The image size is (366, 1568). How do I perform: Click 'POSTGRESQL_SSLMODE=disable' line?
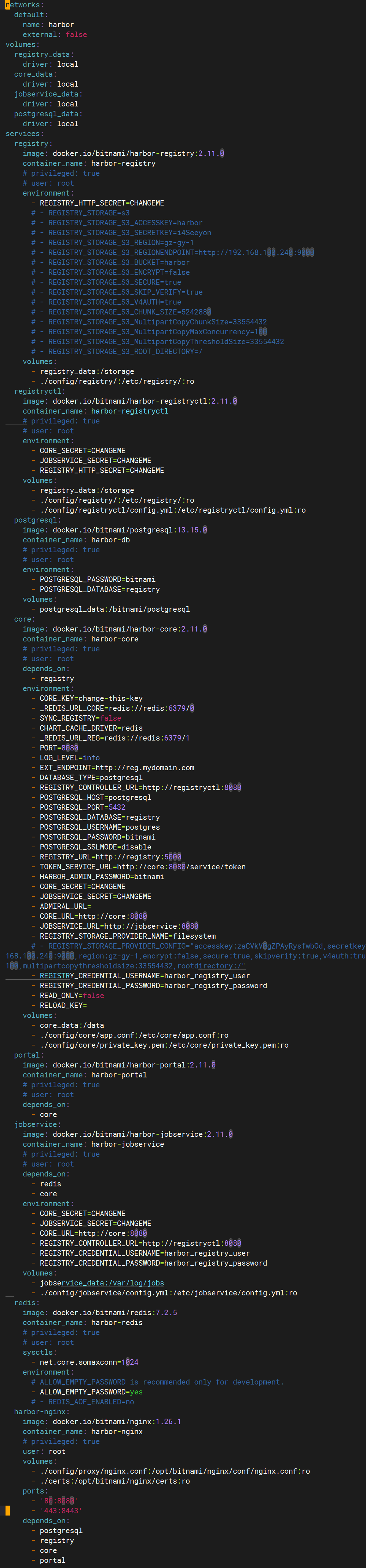(x=91, y=847)
